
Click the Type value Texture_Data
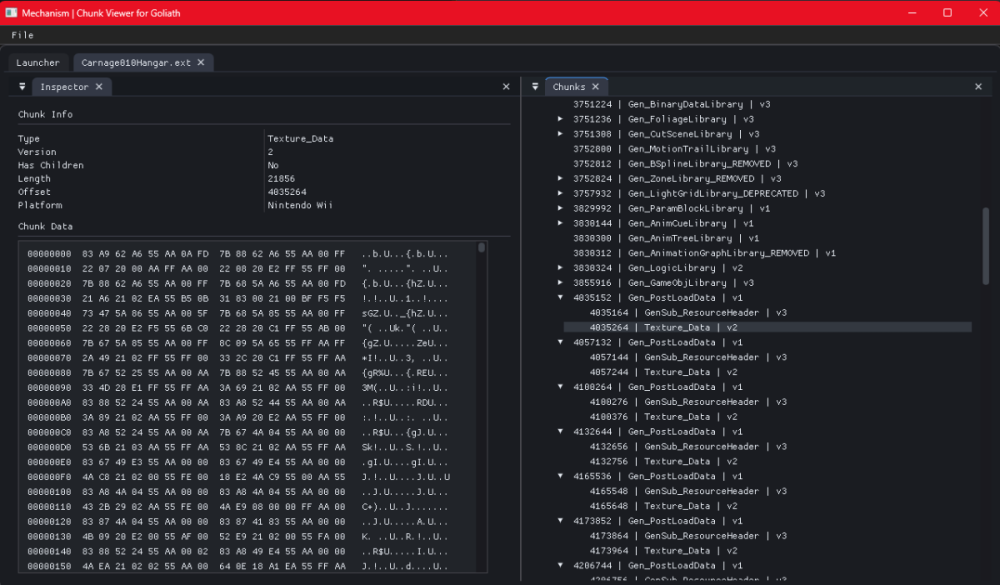[300, 138]
